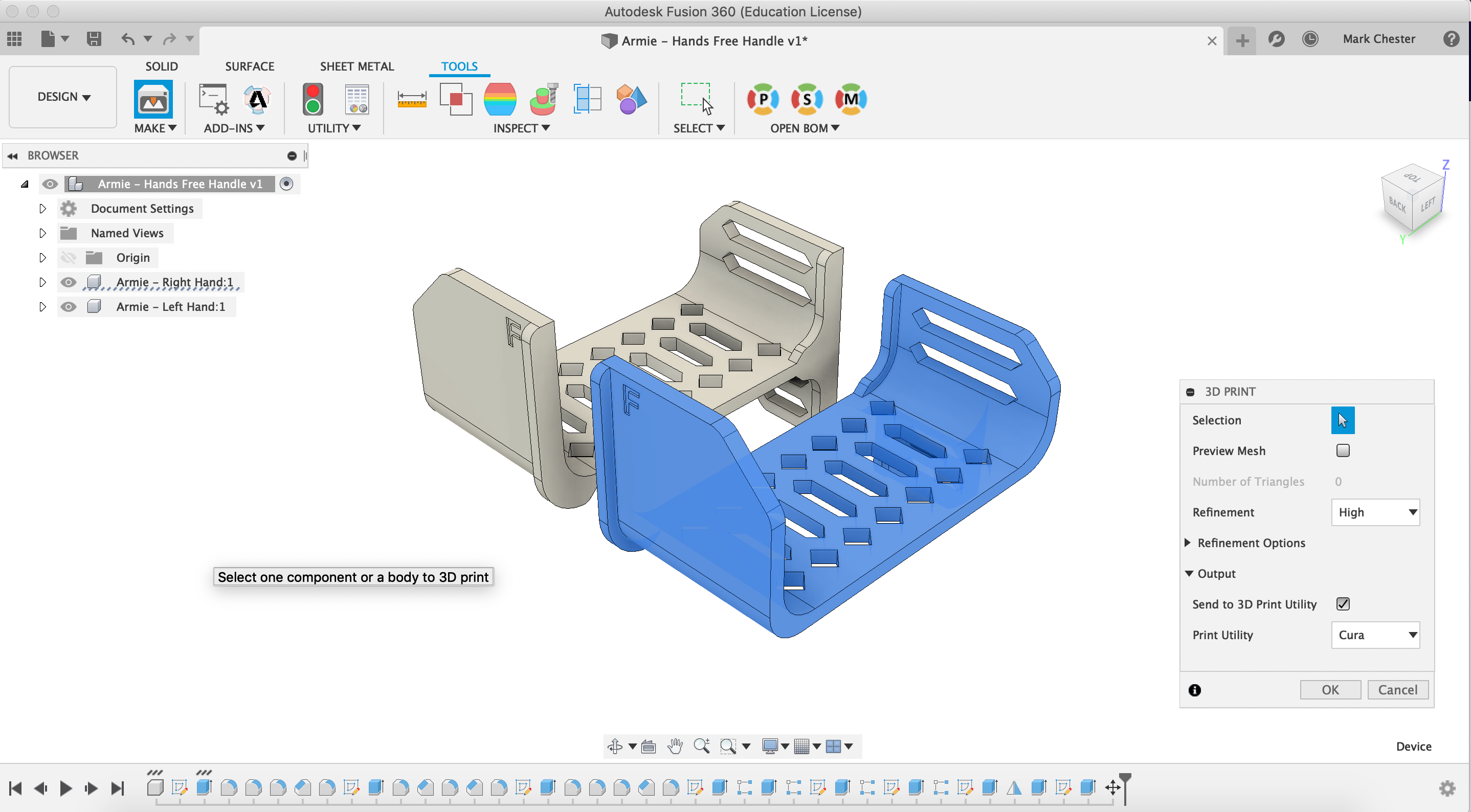The height and width of the screenshot is (812, 1471).
Task: Jump to timeline beginning
Action: 15,788
